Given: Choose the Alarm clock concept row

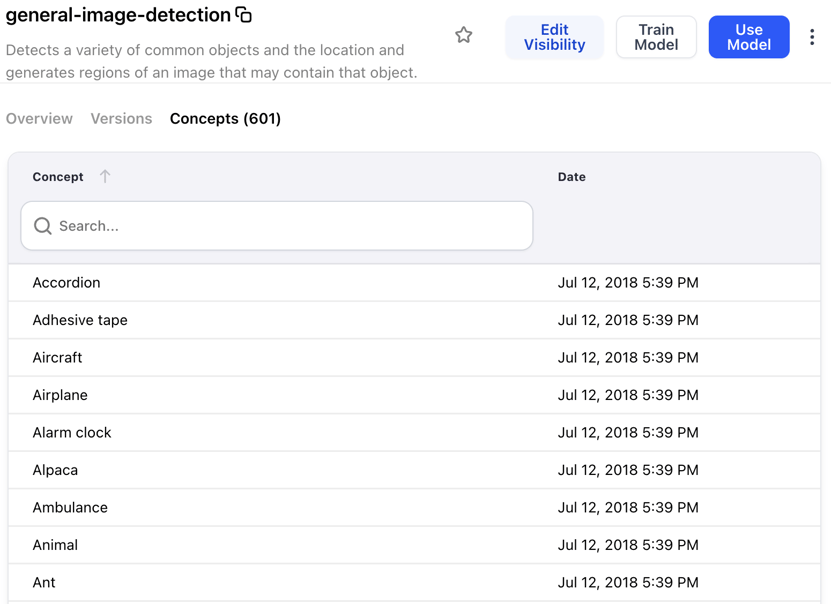Looking at the screenshot, I should coord(72,433).
